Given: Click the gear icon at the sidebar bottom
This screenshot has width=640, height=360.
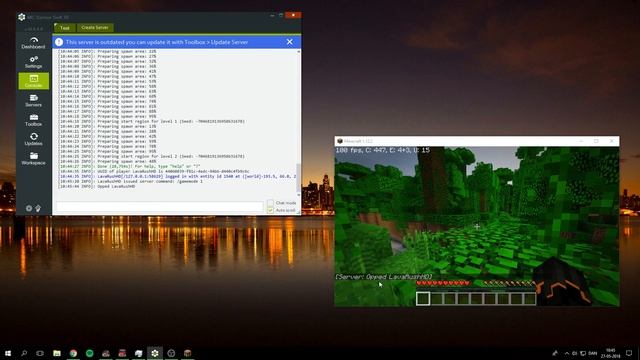Looking at the screenshot, I should tap(29, 208).
